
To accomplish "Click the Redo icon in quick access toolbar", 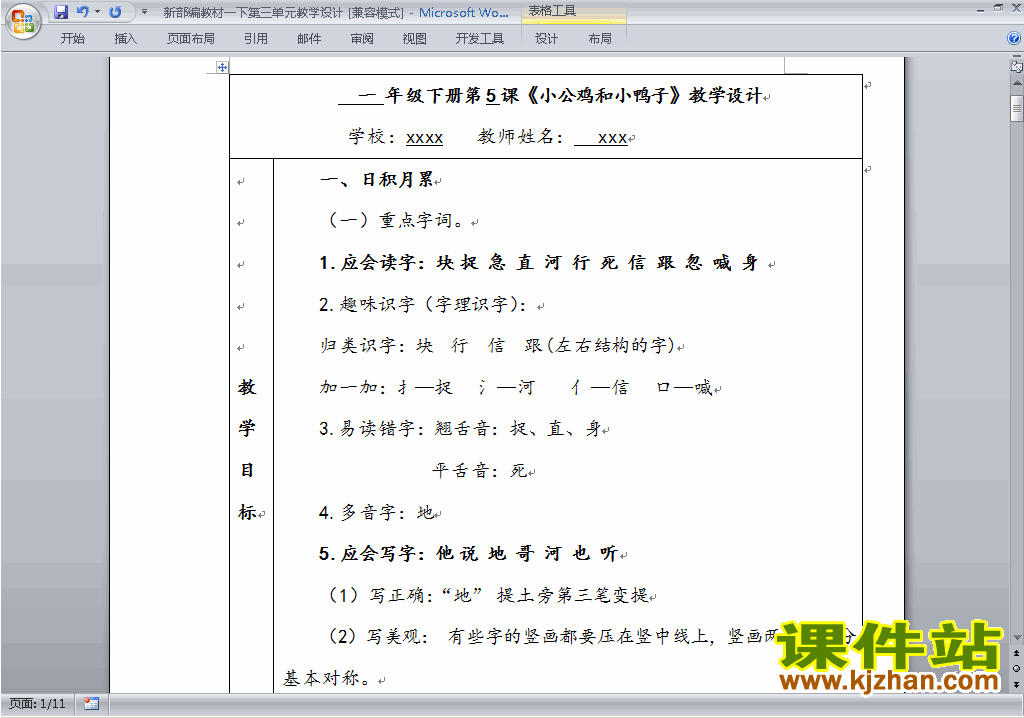I will (116, 12).
